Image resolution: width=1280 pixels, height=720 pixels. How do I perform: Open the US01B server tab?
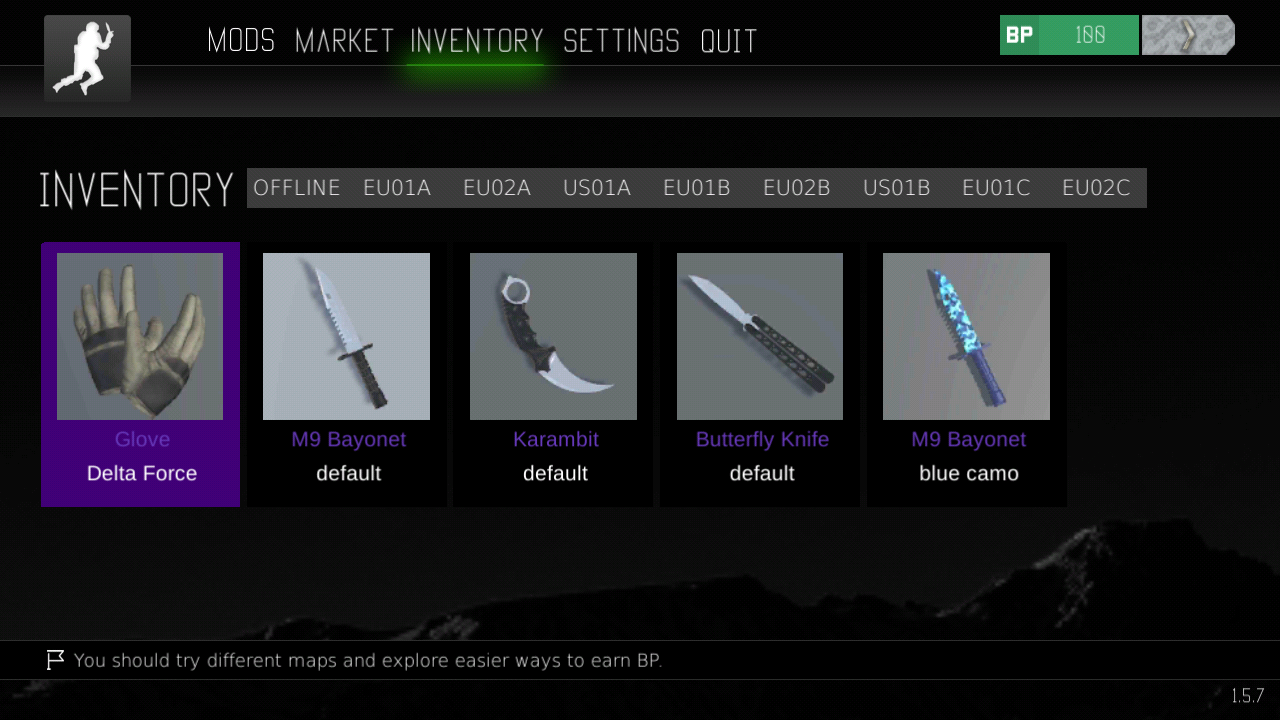coord(897,188)
